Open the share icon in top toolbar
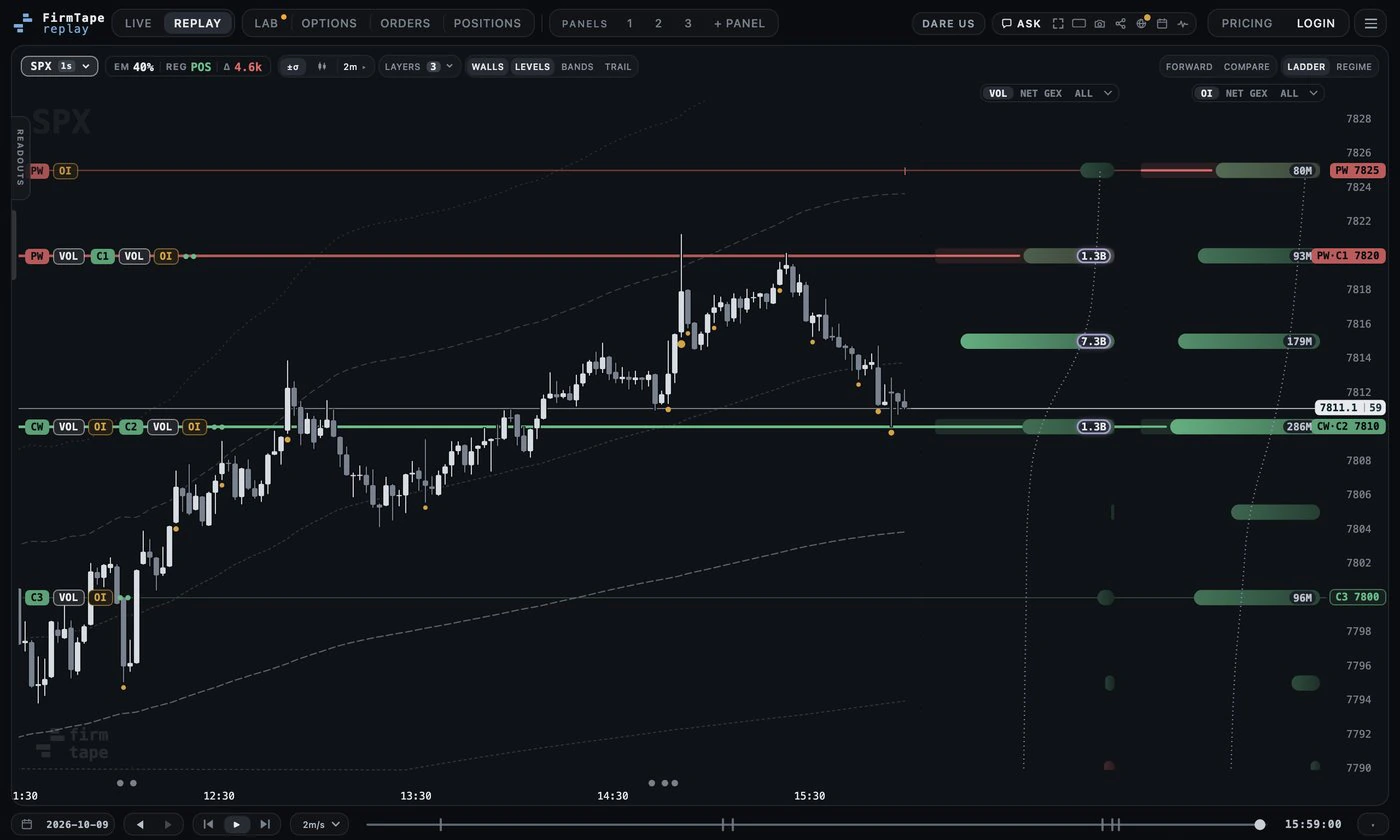The image size is (1400, 840). (x=1120, y=23)
